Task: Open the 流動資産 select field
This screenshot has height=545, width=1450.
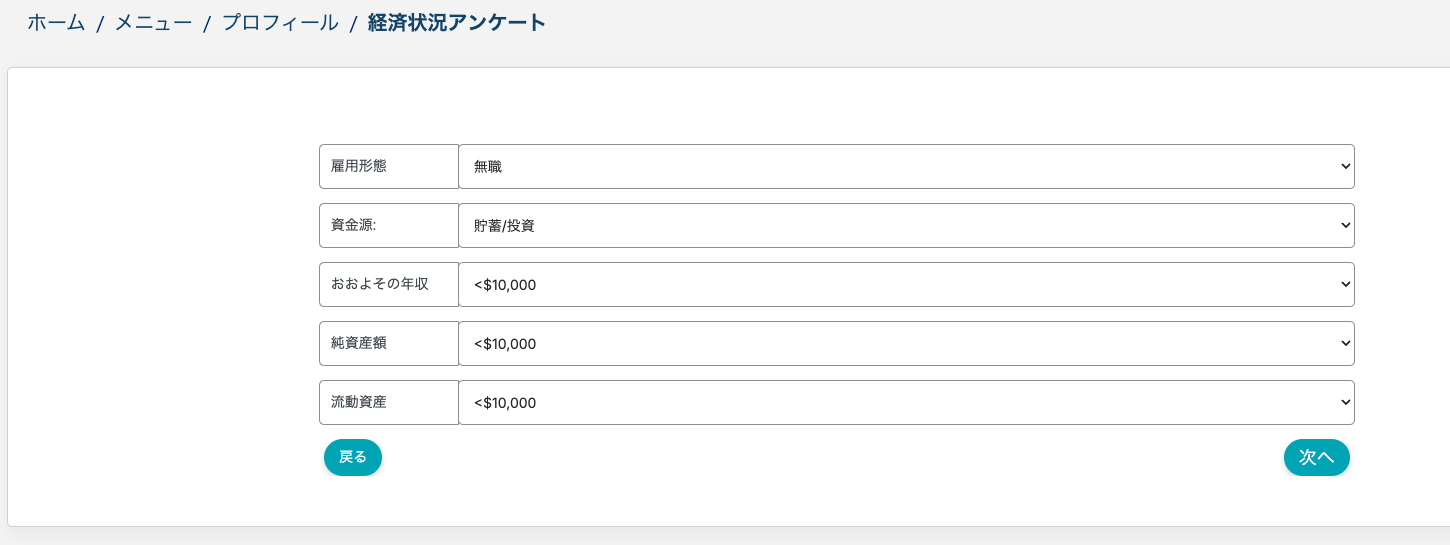Action: tap(905, 403)
